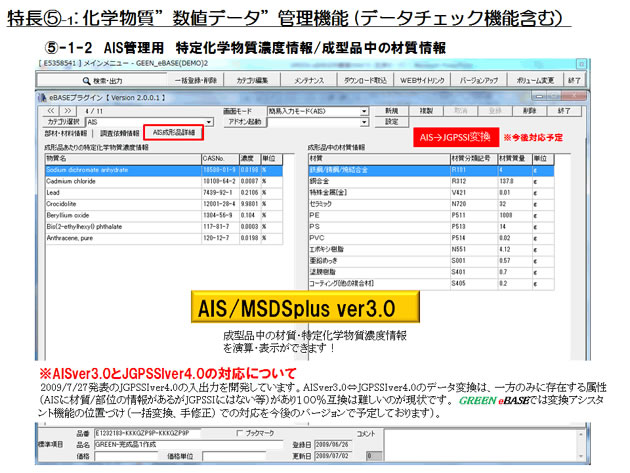Open WEBサイトリンク in main menu
This screenshot has width=630, height=473.
click(422, 80)
